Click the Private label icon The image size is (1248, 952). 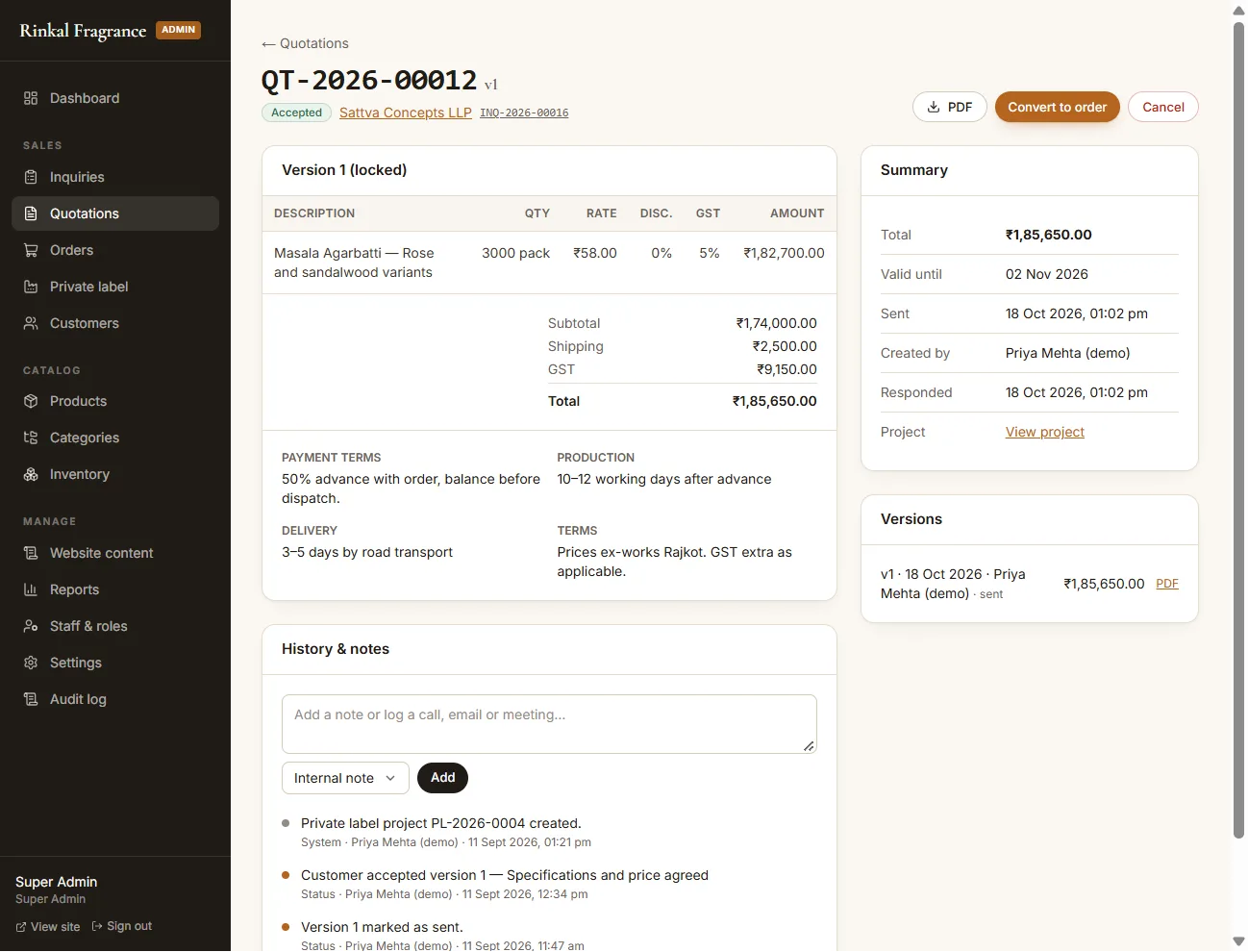(x=31, y=287)
